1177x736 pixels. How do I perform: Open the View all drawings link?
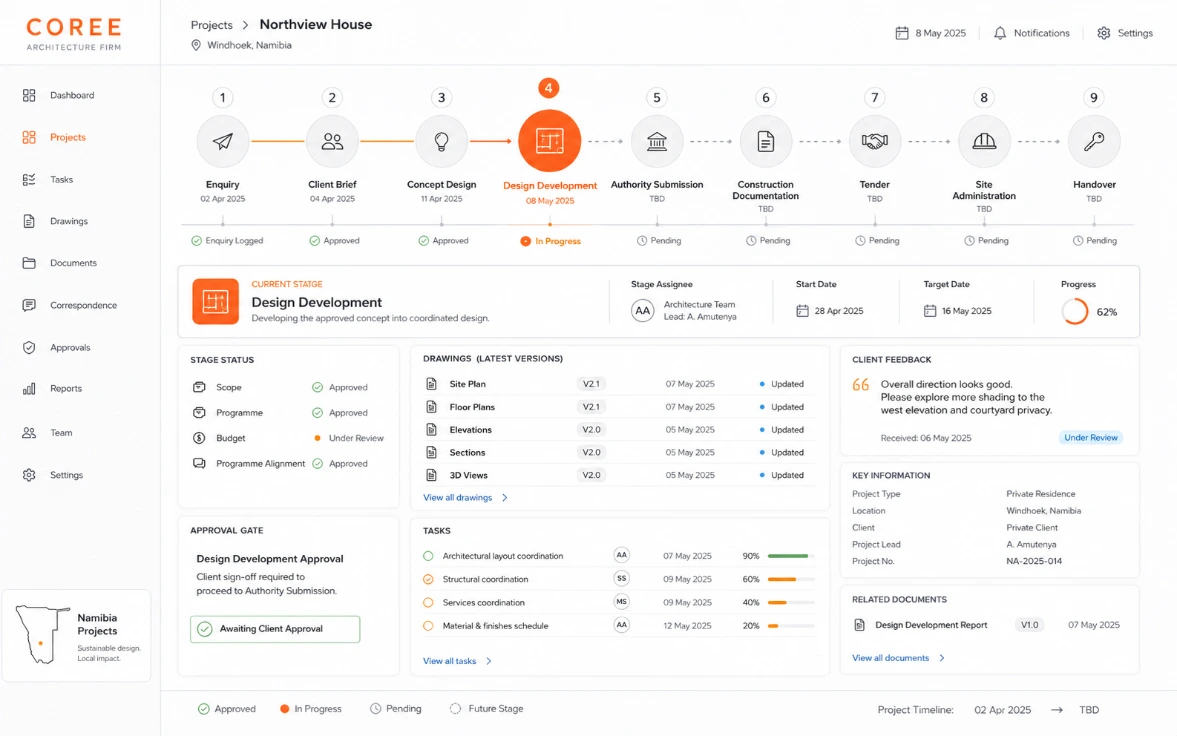coord(457,497)
